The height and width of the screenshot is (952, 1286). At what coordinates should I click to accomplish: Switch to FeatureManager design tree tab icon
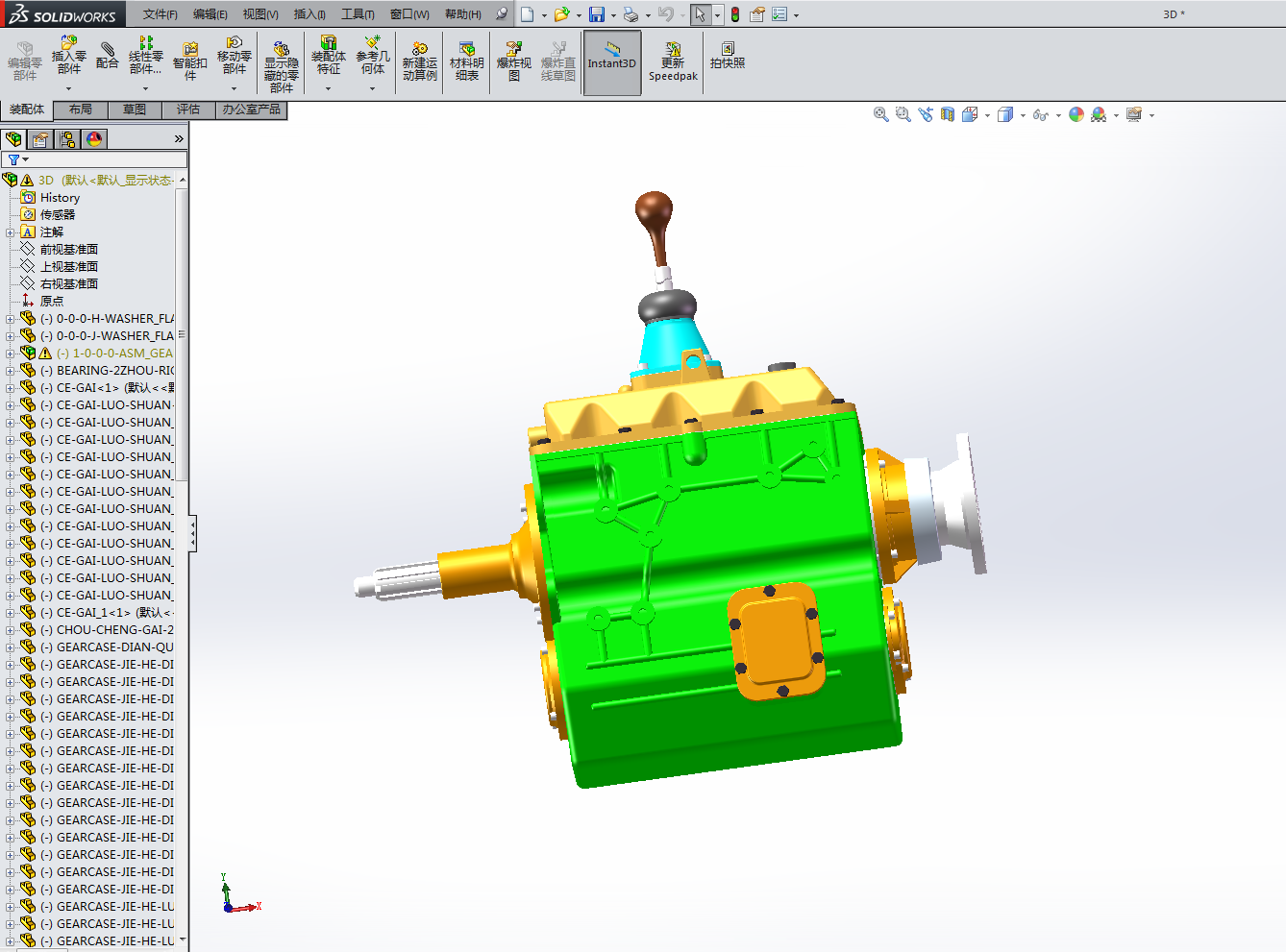(x=13, y=139)
